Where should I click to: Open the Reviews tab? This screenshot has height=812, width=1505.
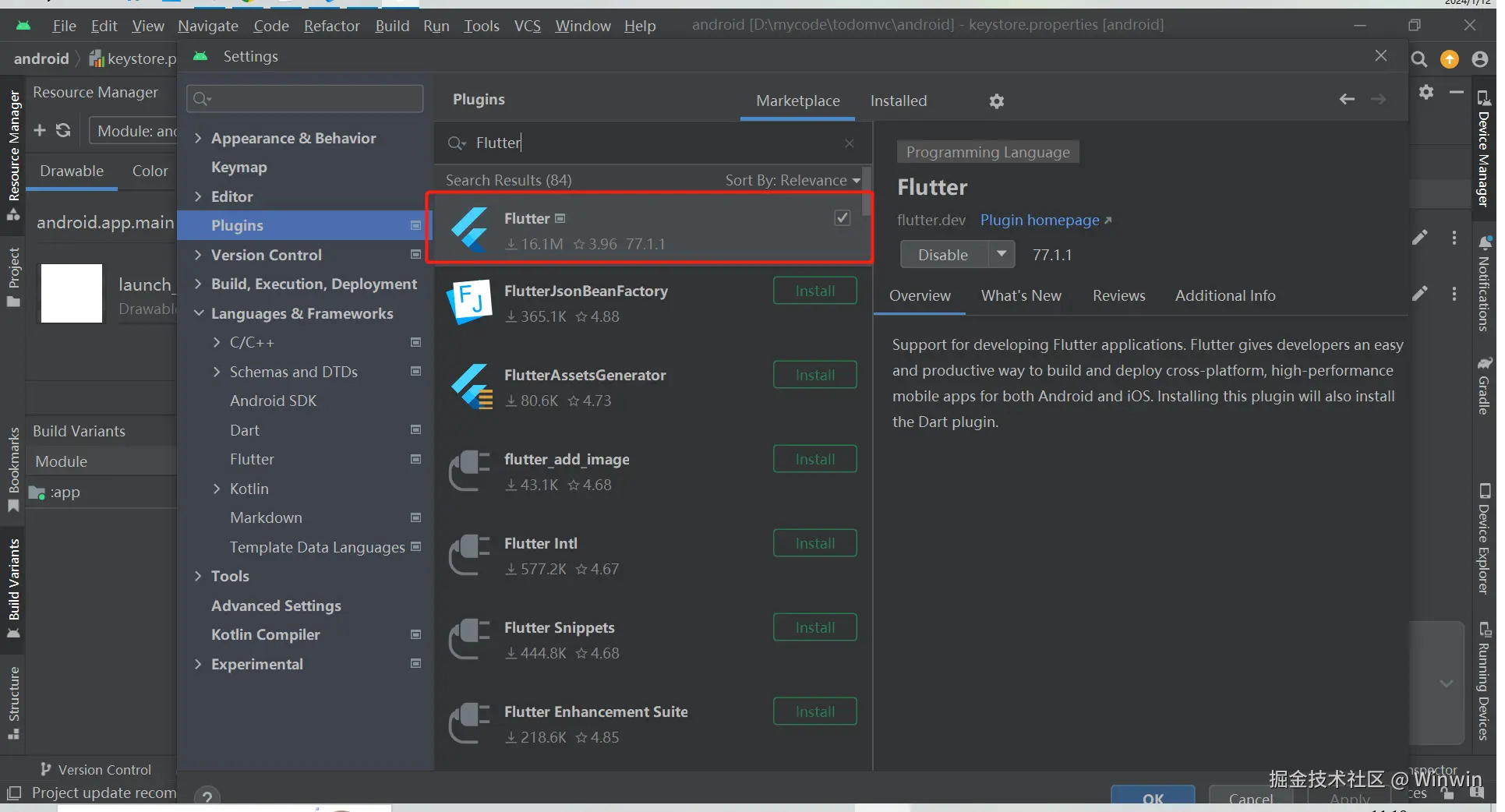(x=1119, y=296)
